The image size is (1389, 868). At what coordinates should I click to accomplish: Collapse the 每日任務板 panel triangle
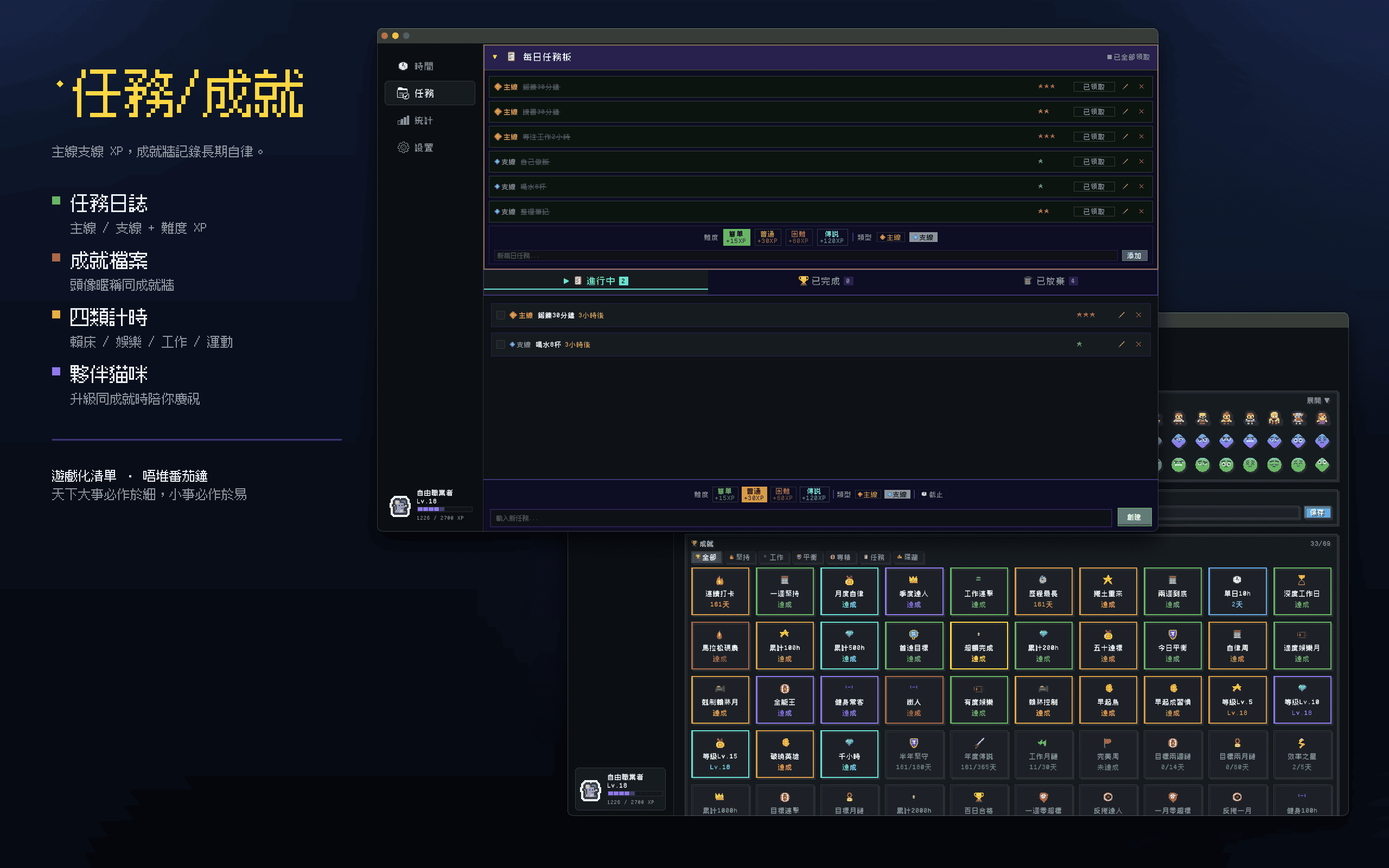[x=495, y=57]
